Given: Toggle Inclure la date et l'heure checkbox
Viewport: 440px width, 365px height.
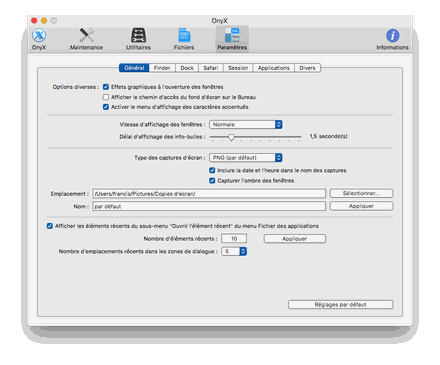Looking at the screenshot, I should pyautogui.click(x=212, y=170).
